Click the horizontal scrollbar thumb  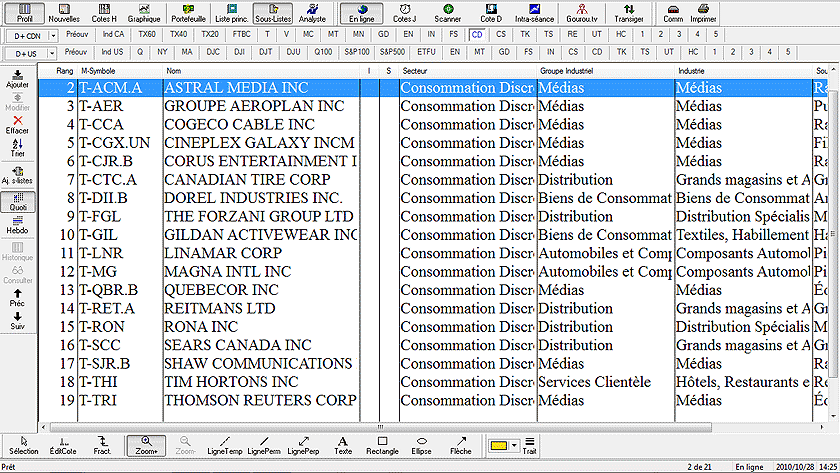(x=380, y=427)
